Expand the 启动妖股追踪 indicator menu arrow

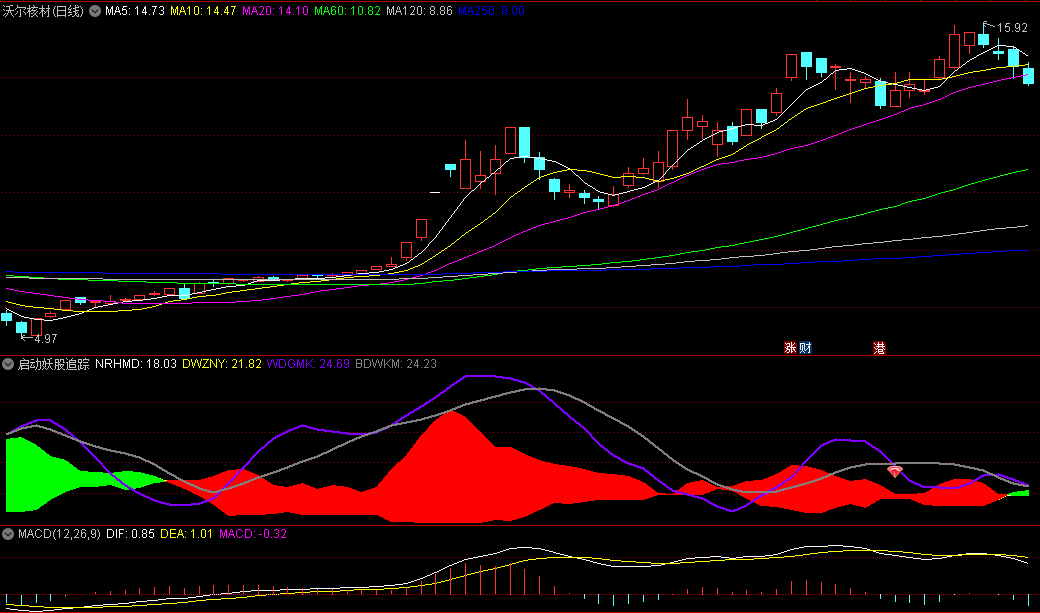tap(8, 364)
